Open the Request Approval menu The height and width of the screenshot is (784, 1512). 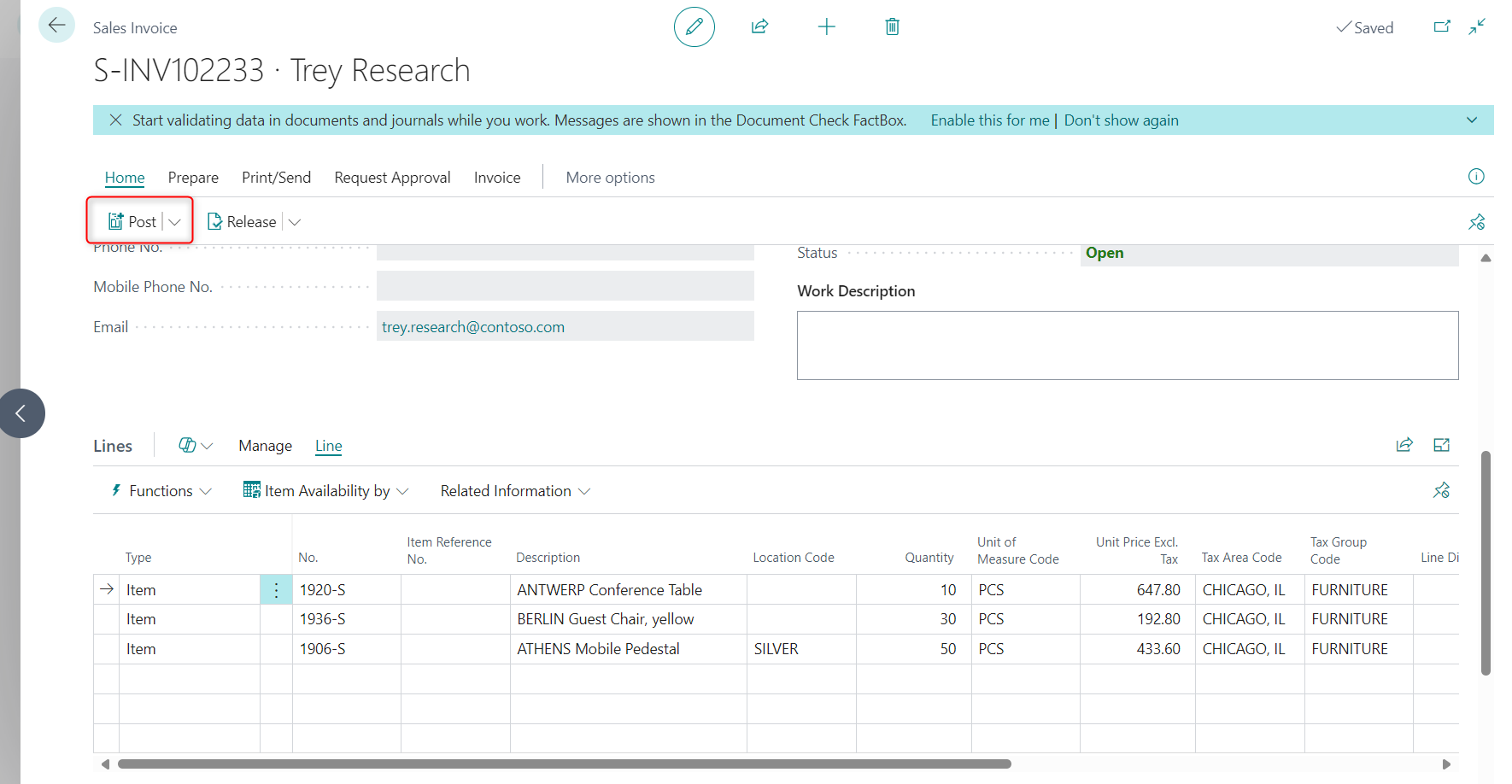pyautogui.click(x=392, y=178)
